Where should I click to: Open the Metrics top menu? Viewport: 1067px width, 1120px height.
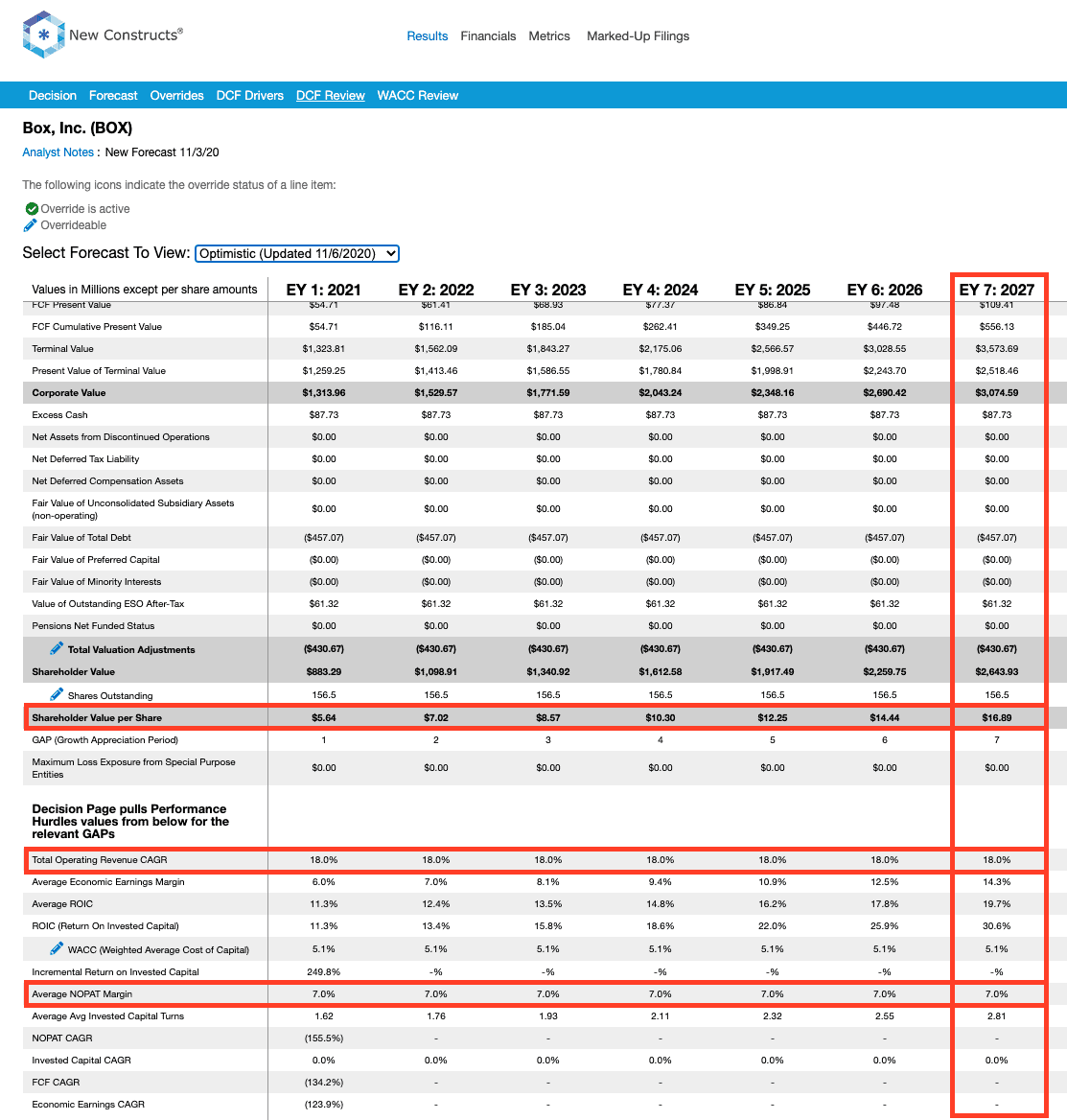pos(549,35)
